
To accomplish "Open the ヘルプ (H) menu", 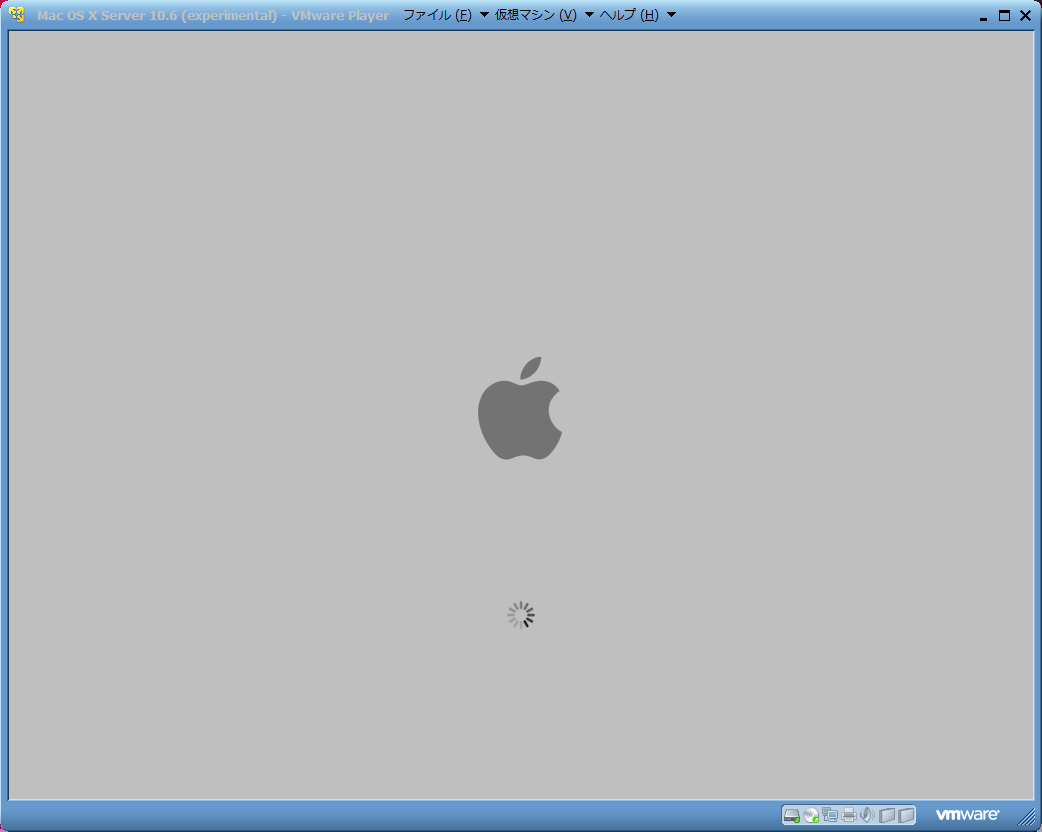I will (637, 15).
